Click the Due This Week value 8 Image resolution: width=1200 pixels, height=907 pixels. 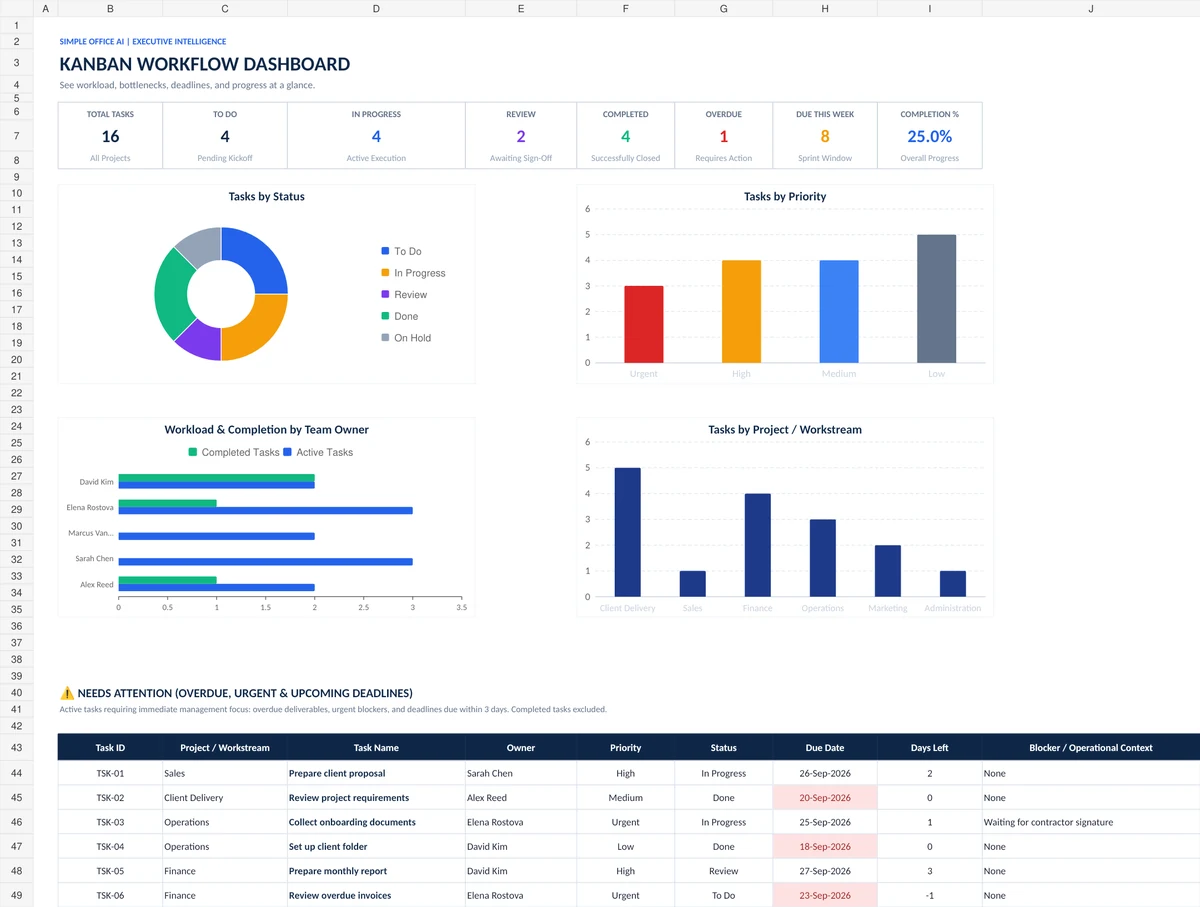pyautogui.click(x=825, y=136)
